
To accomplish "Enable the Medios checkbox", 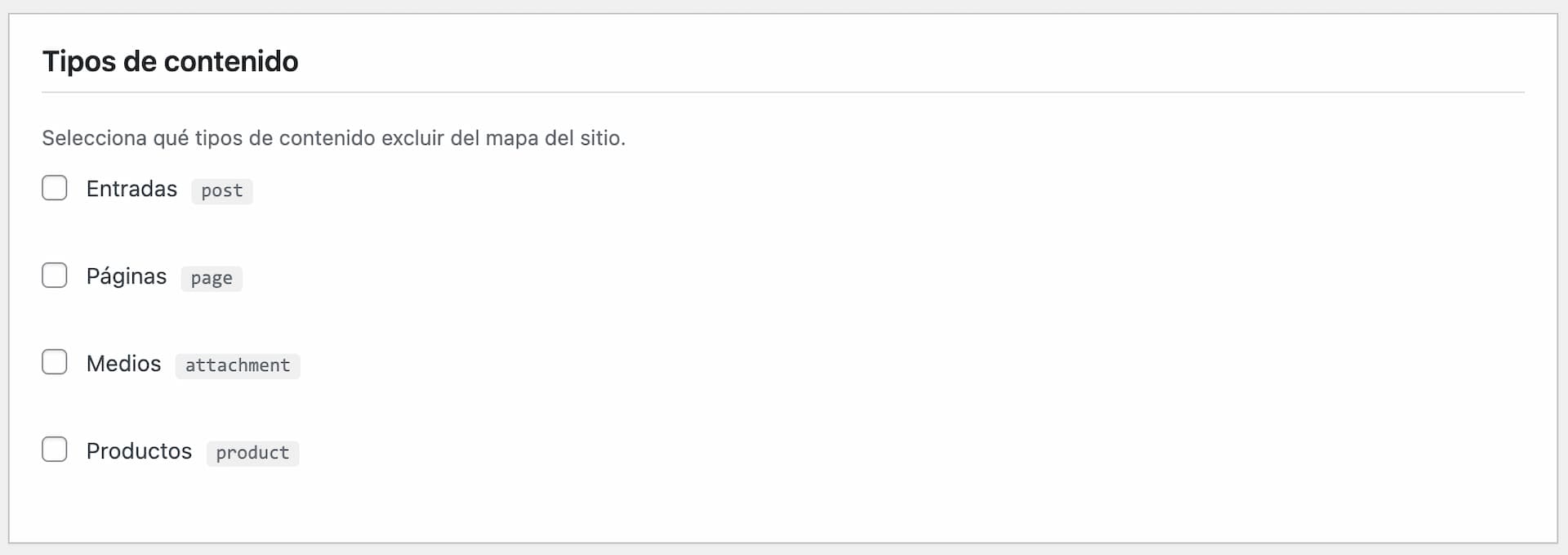I will pos(55,362).
